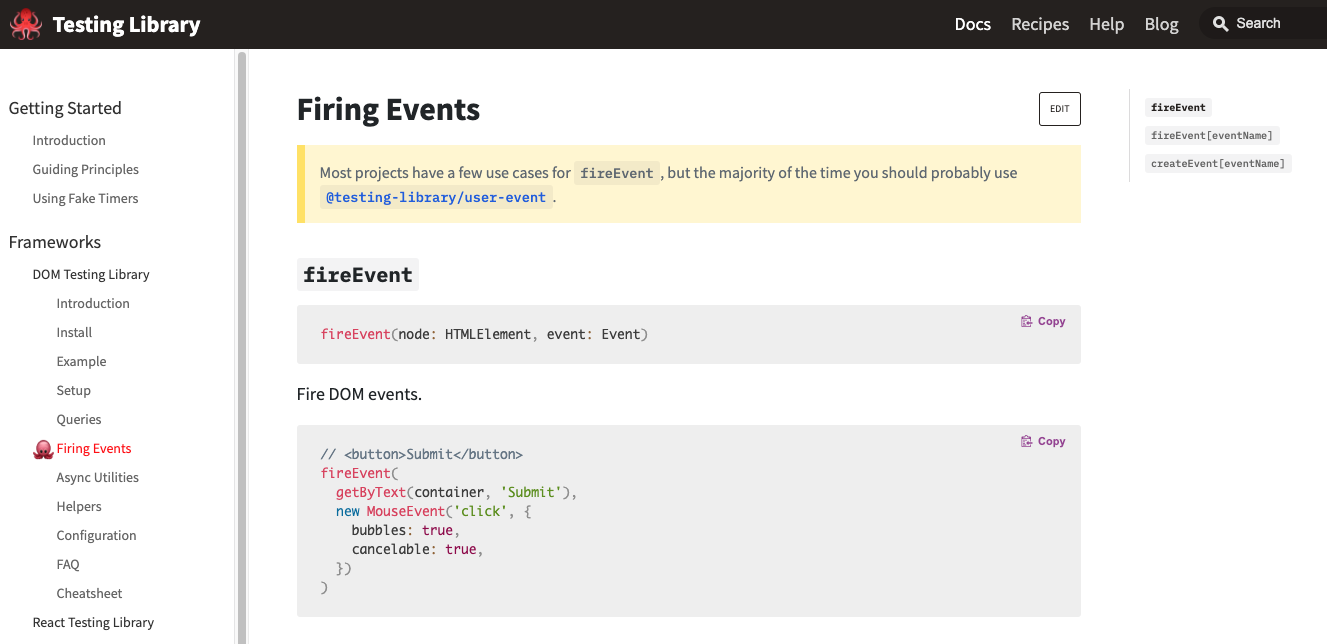This screenshot has width=1327, height=644.
Task: Click the 'cancelable: true,' code line
Action: (x=418, y=549)
